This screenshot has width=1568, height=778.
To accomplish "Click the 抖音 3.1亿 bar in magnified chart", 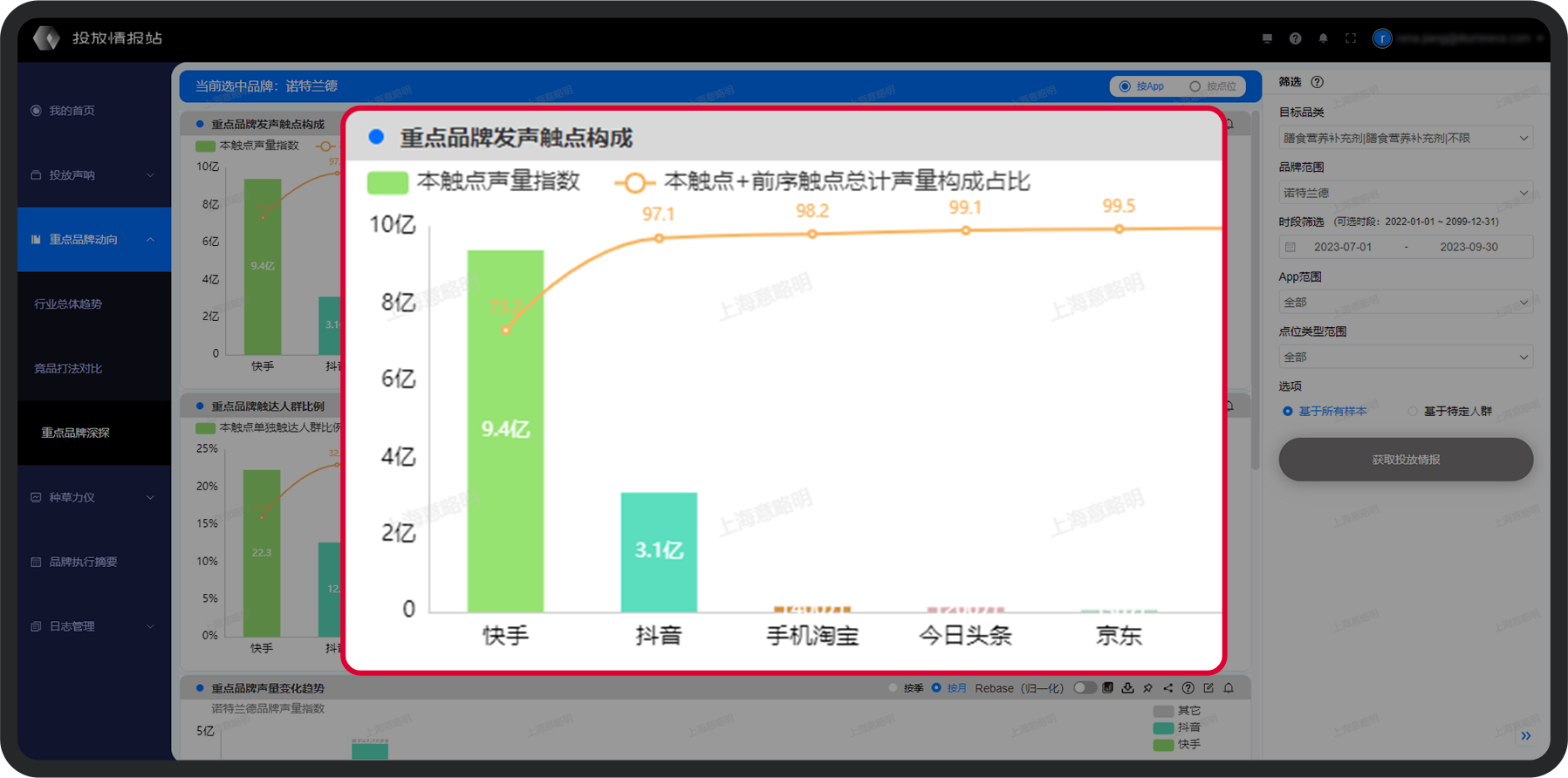I will tap(659, 552).
